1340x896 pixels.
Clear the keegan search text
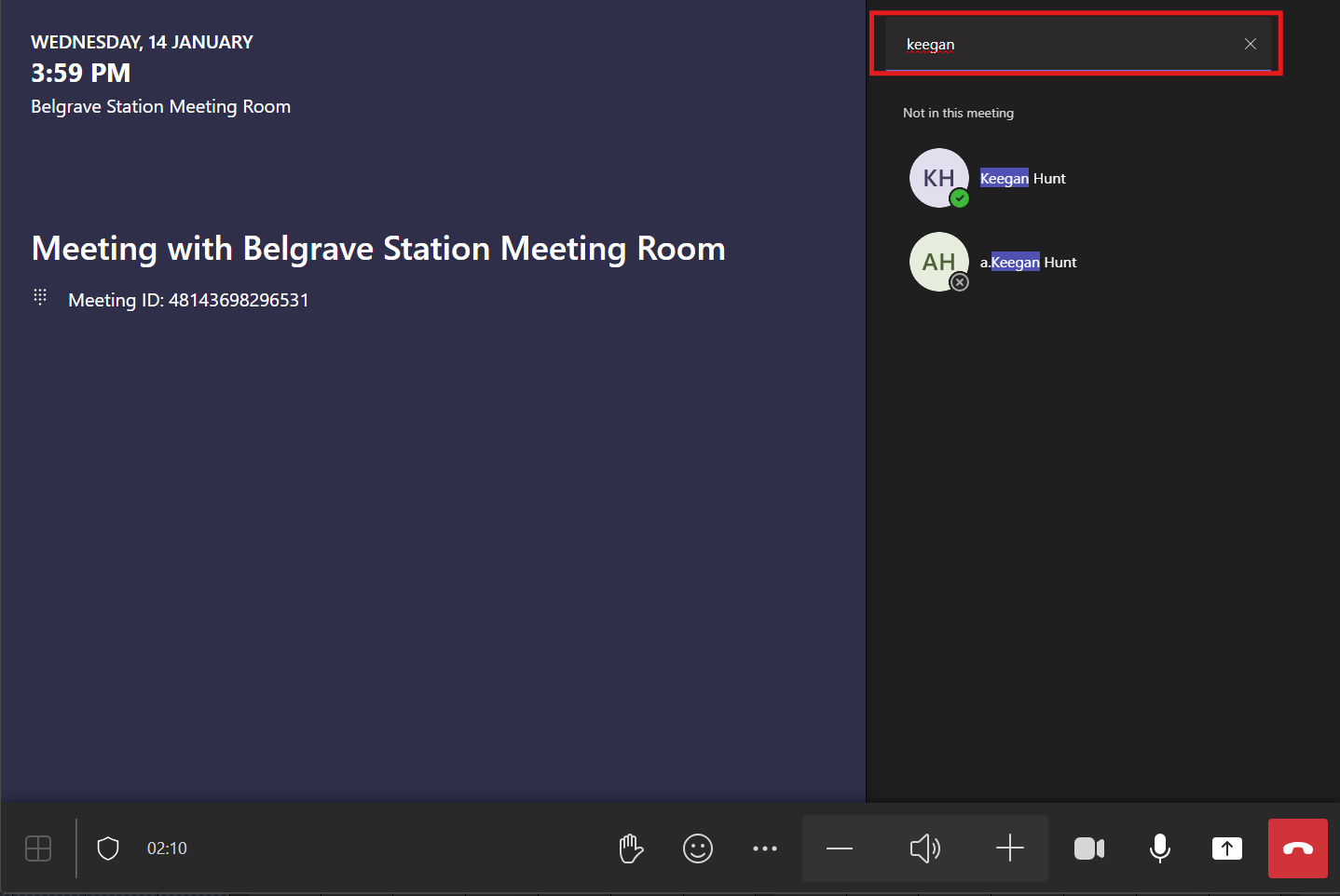click(1251, 44)
